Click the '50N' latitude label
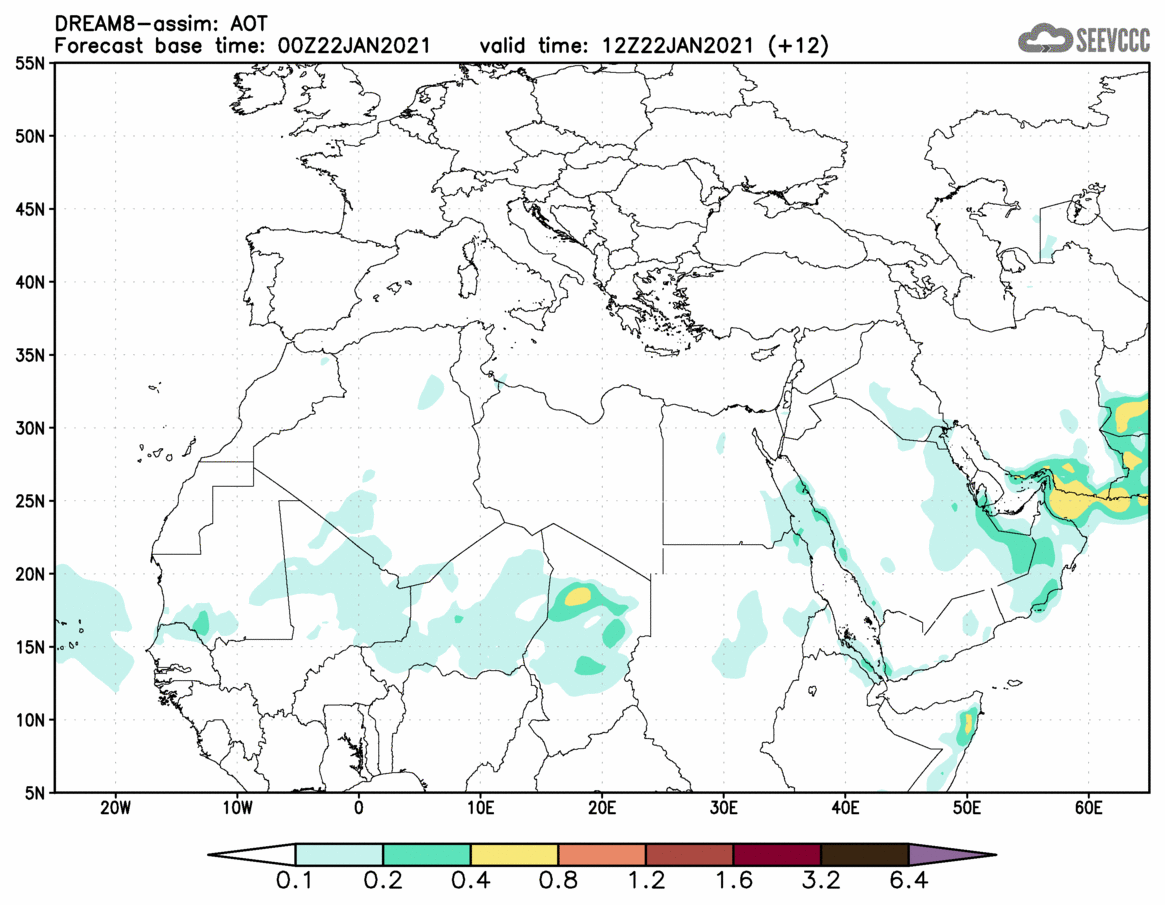 pos(30,137)
